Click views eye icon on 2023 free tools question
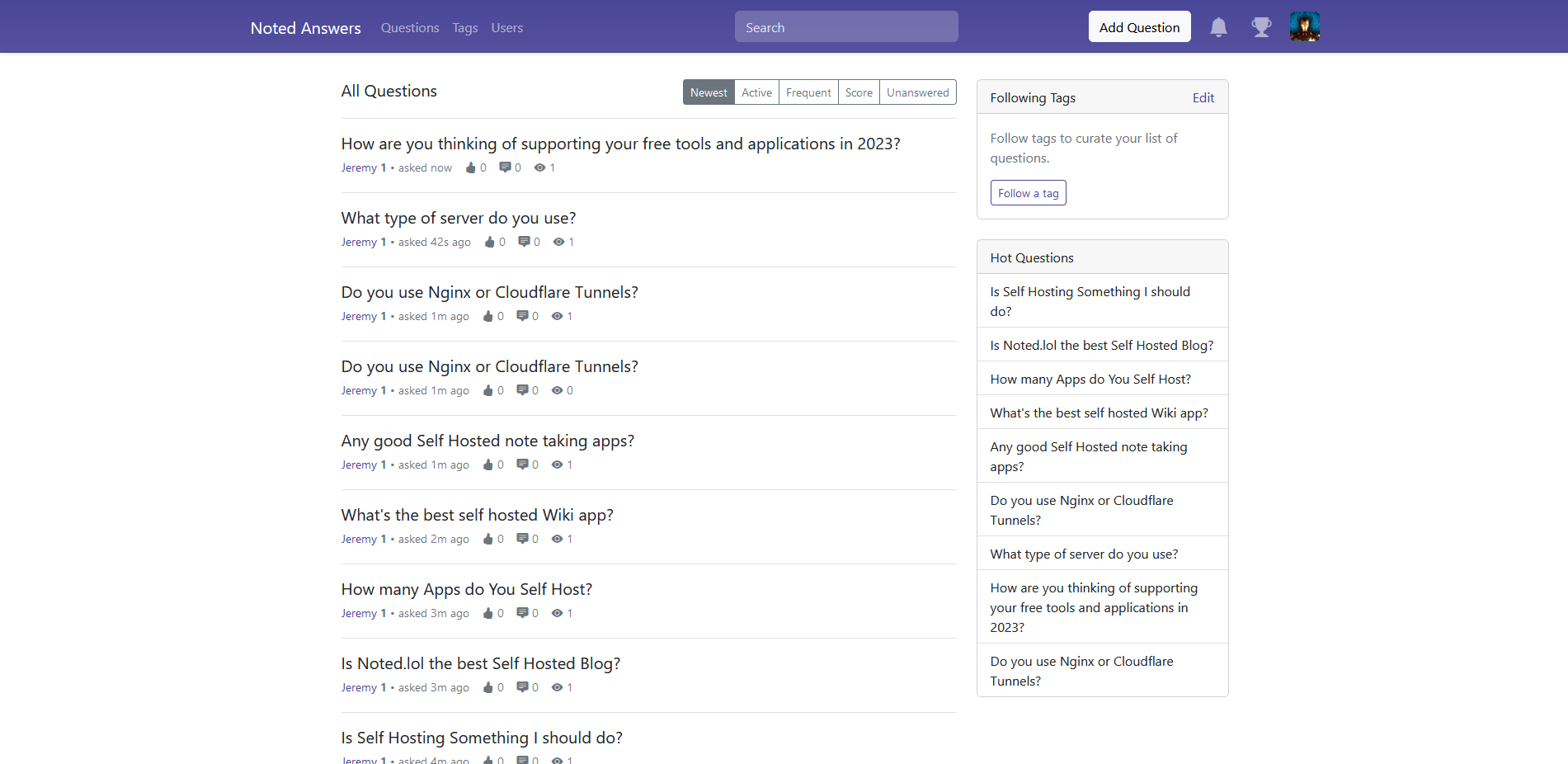Image resolution: width=1568 pixels, height=764 pixels. (x=539, y=167)
